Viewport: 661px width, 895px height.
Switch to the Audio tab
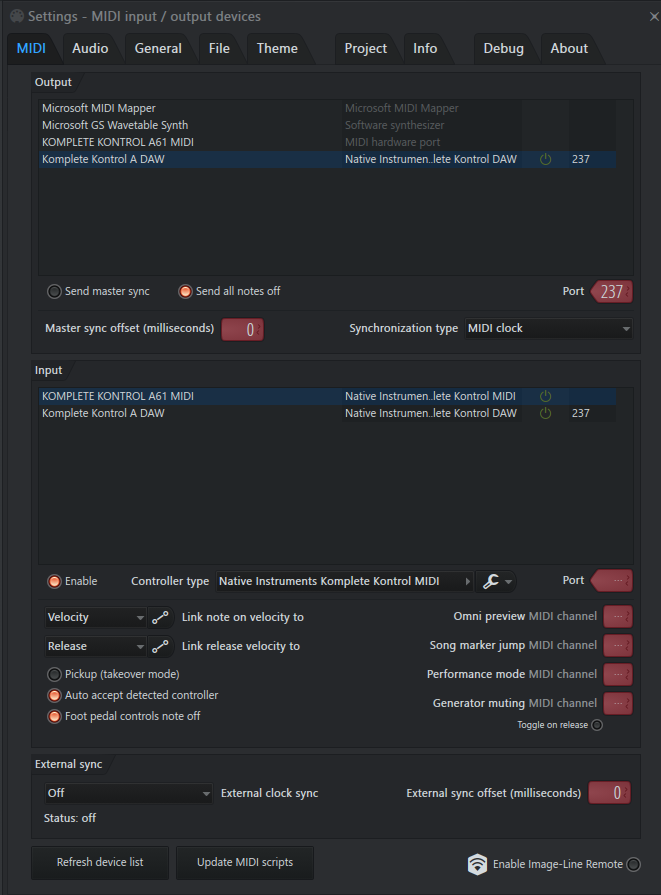pos(90,49)
